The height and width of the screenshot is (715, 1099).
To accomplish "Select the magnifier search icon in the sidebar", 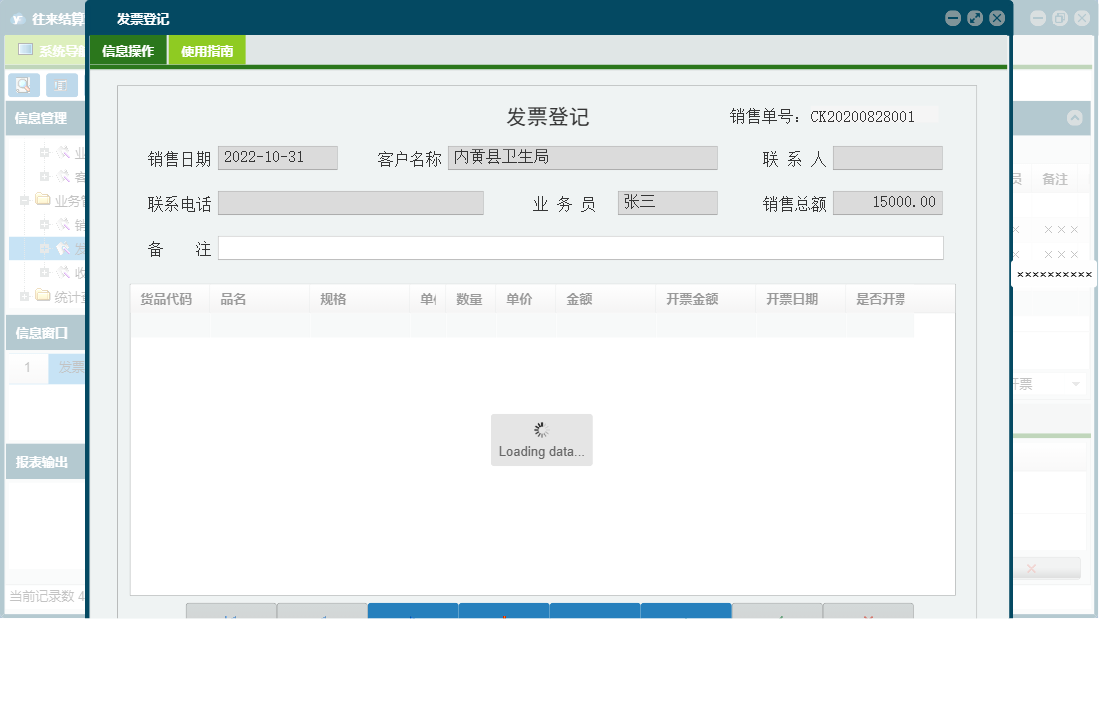I will pos(23,85).
